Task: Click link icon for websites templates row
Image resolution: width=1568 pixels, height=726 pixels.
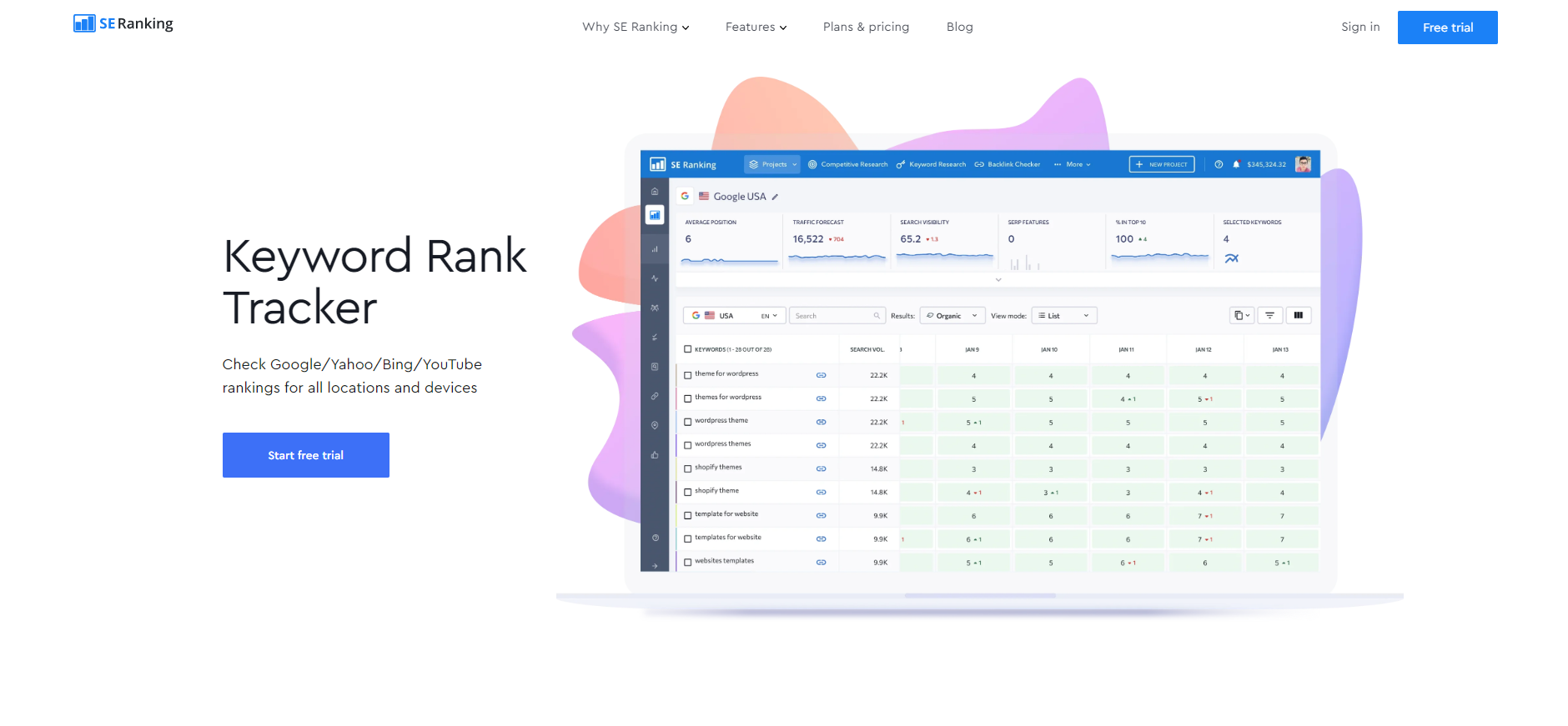Action: (x=821, y=562)
